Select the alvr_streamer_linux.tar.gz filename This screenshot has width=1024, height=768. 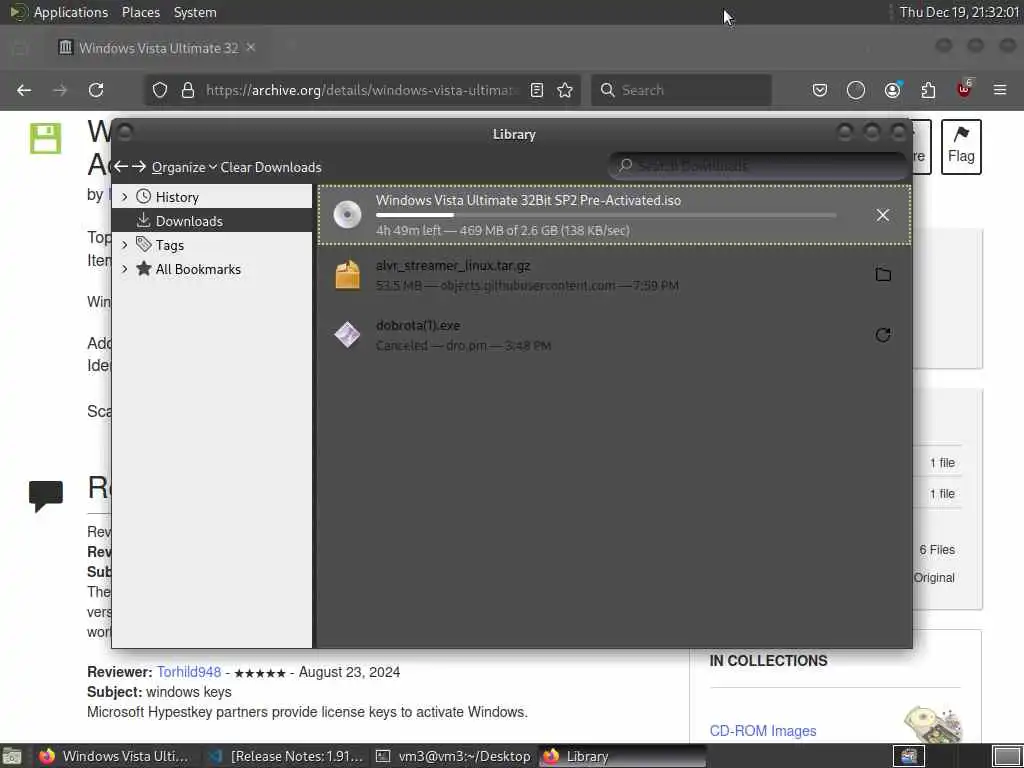click(x=453, y=266)
